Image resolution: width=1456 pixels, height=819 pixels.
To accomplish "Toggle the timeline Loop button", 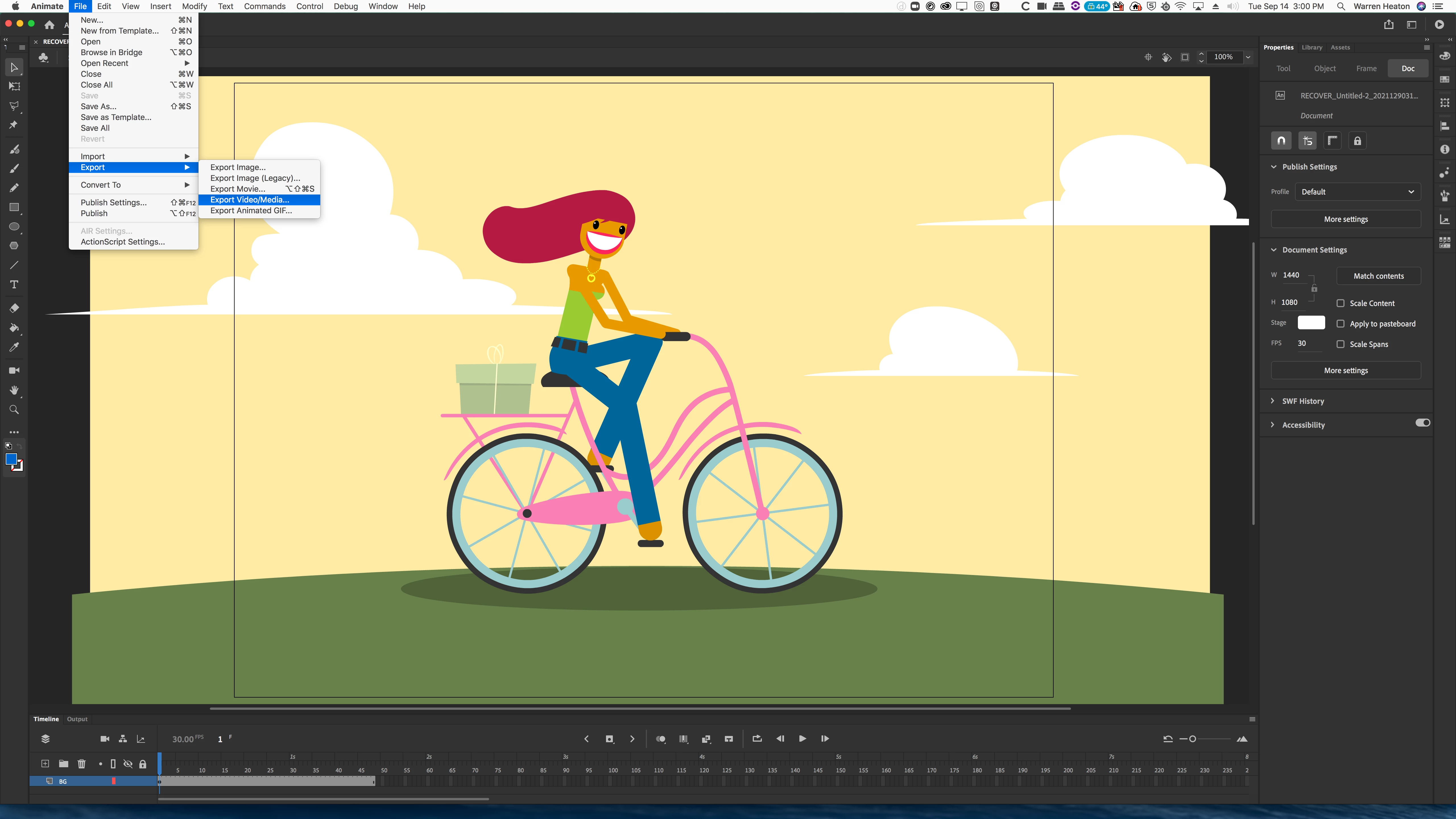I will pos(757,739).
